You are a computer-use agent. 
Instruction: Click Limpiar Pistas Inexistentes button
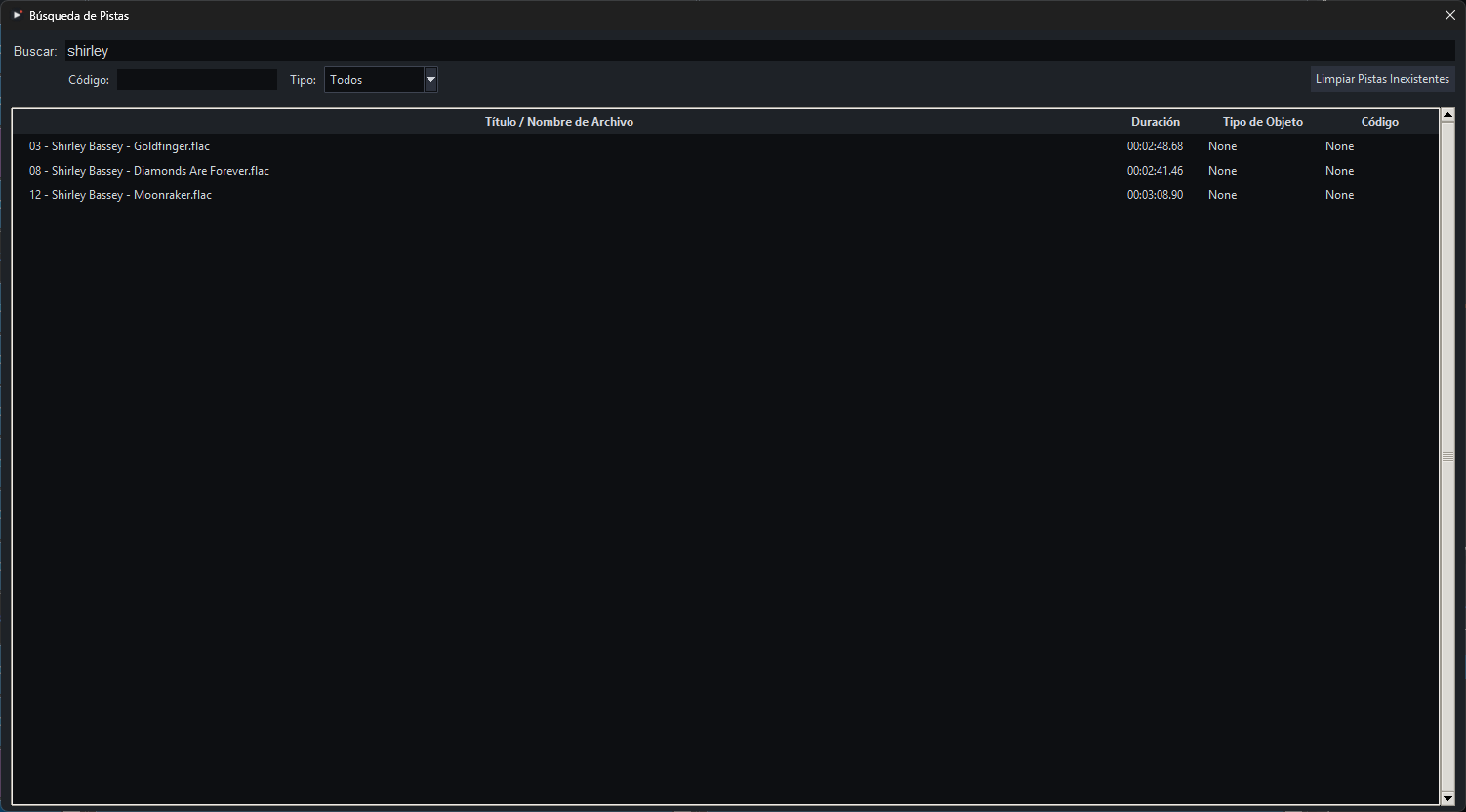(1382, 79)
